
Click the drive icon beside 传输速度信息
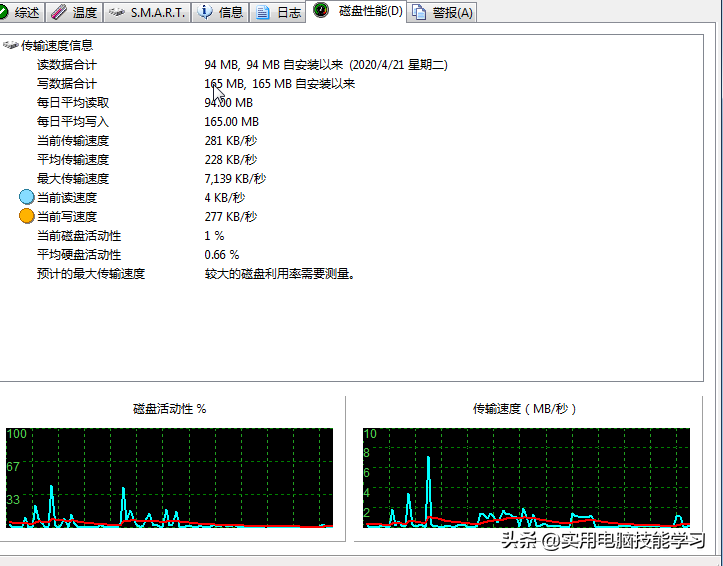click(10, 45)
